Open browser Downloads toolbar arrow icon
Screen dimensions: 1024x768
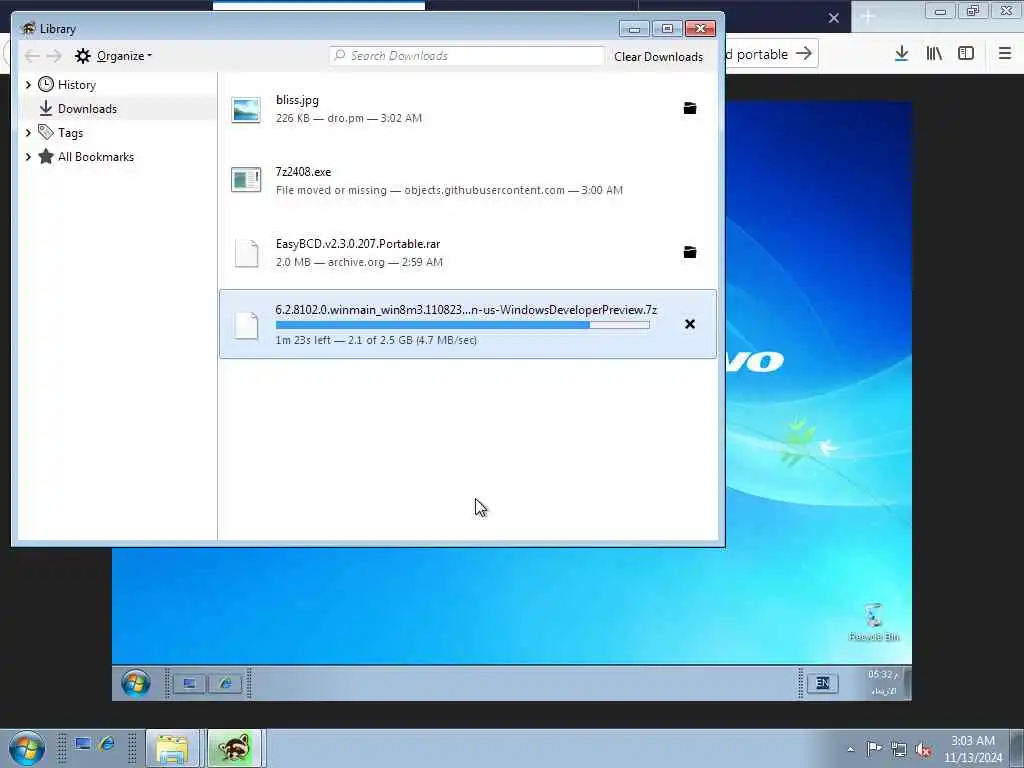[x=901, y=54]
